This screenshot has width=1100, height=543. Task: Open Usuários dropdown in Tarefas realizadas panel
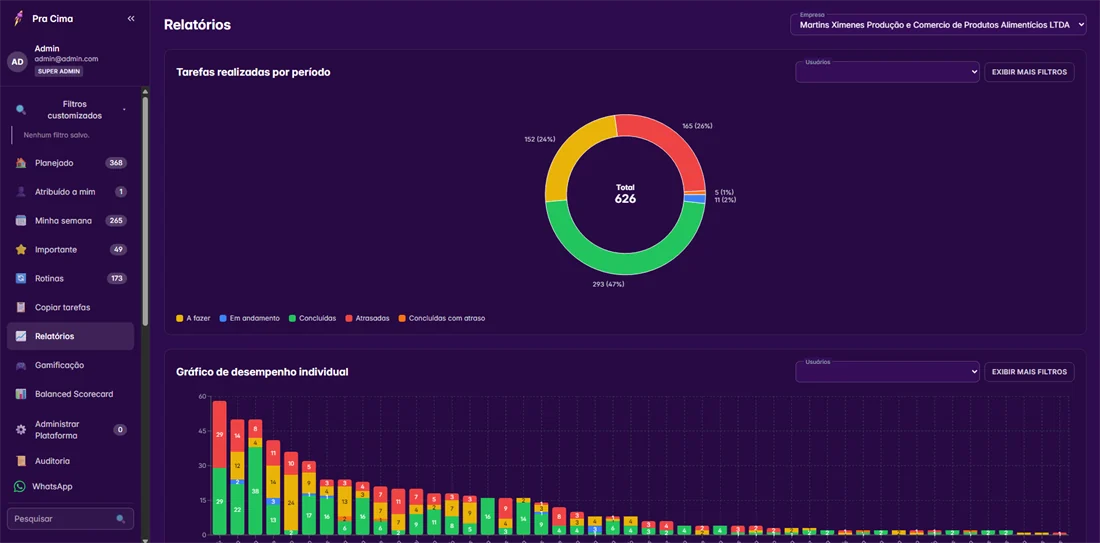pyautogui.click(x=887, y=72)
